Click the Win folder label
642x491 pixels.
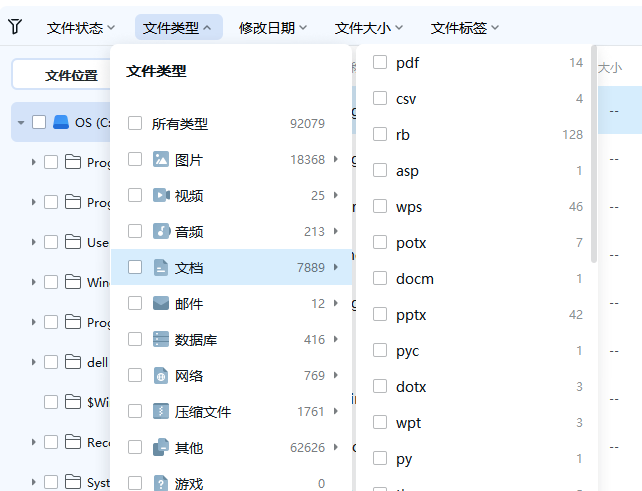(98, 282)
